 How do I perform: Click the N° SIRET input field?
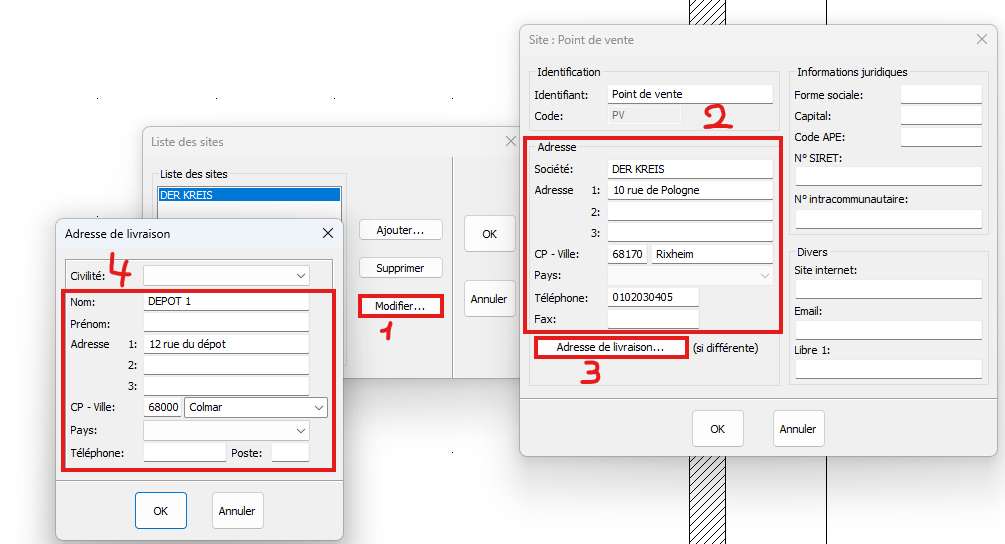[x=887, y=176]
